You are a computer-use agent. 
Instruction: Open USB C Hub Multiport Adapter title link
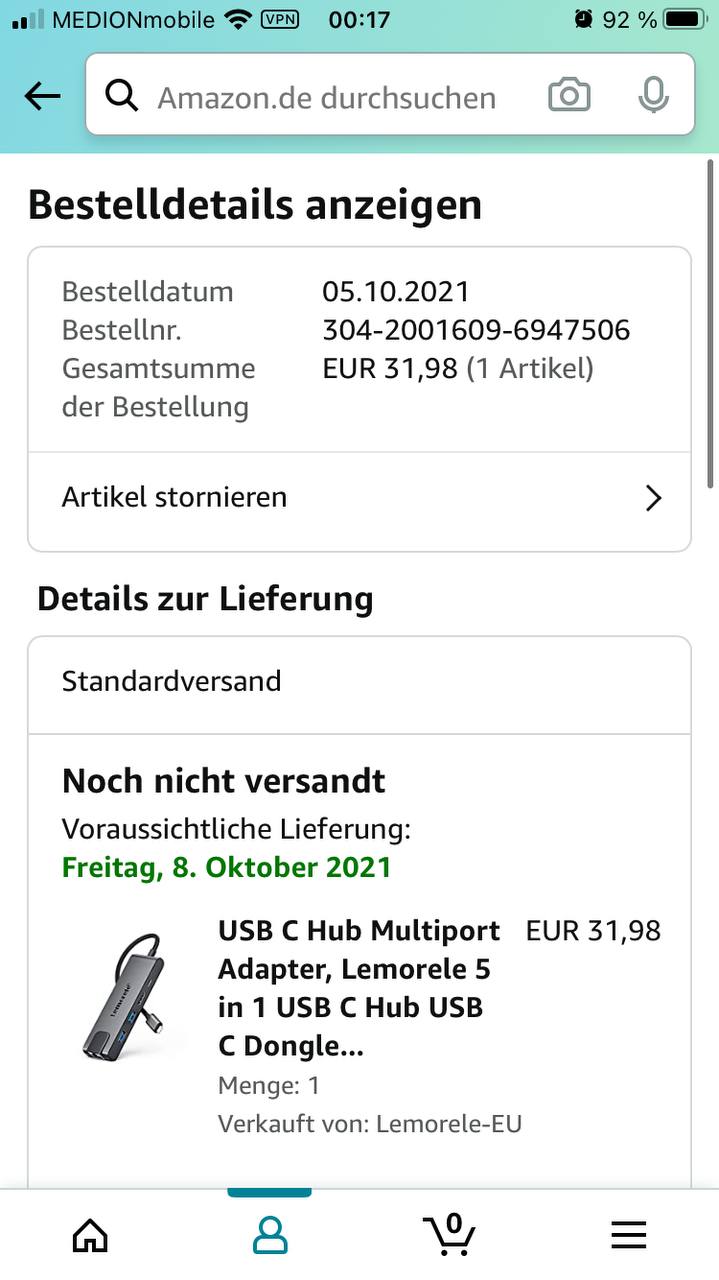click(x=359, y=988)
